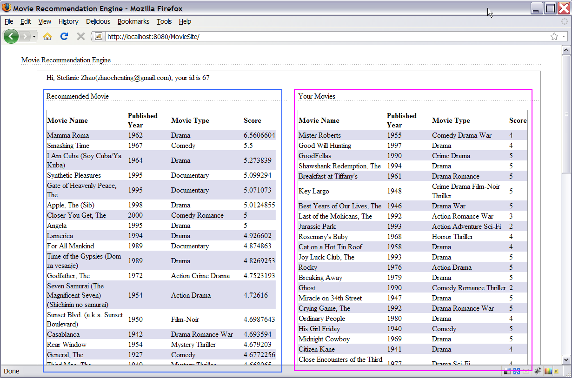
Task: Open the Help menu
Action: pos(185,22)
